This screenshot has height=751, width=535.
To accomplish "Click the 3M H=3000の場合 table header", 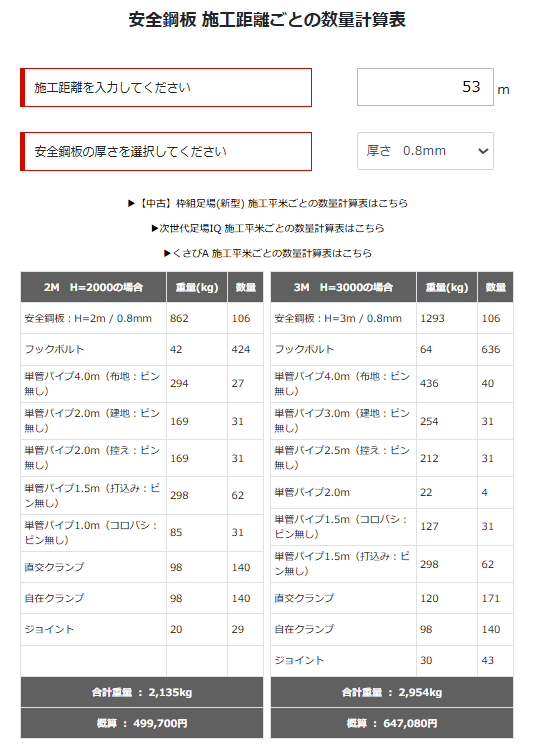I will (x=343, y=287).
